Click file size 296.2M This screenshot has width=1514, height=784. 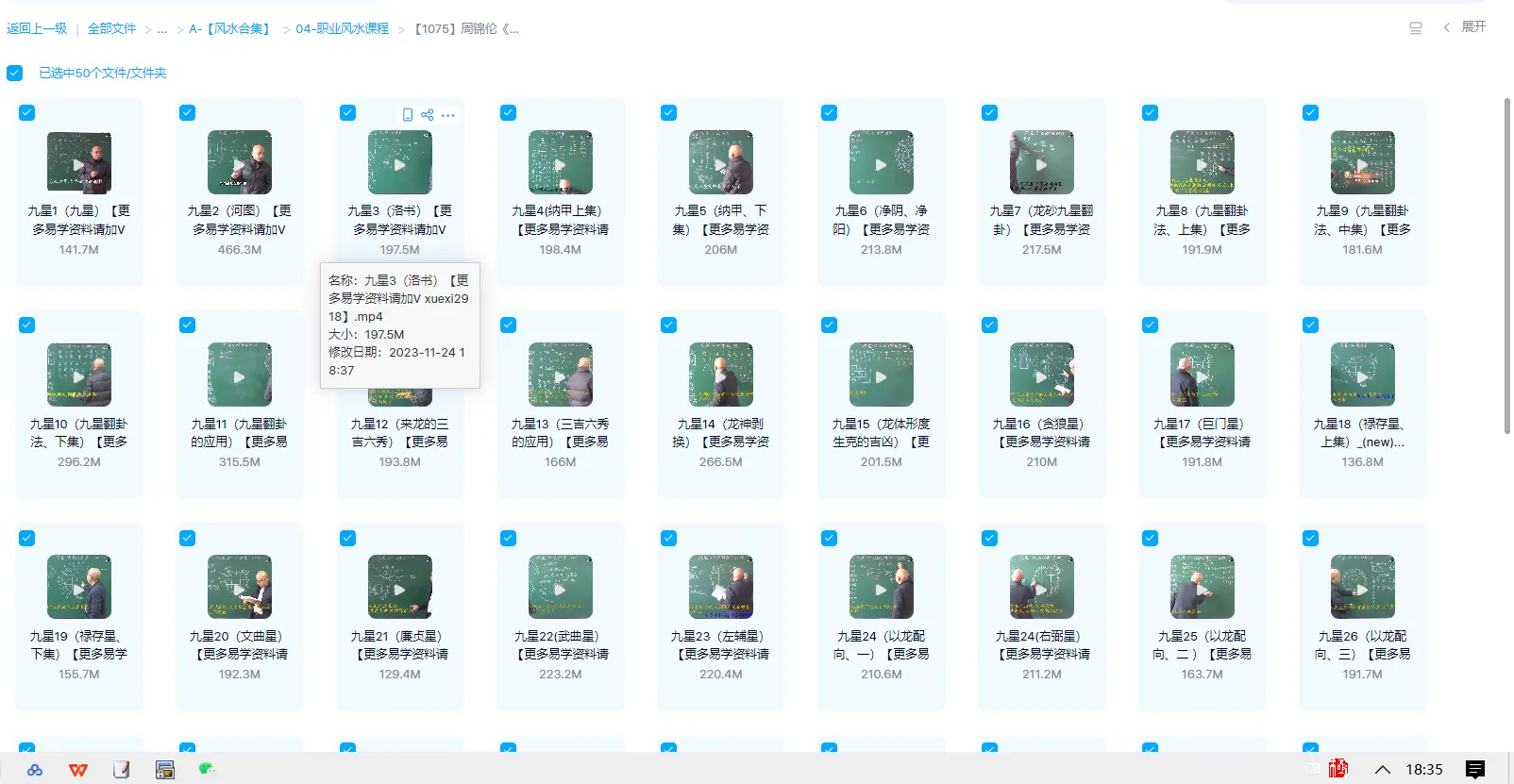click(x=79, y=462)
